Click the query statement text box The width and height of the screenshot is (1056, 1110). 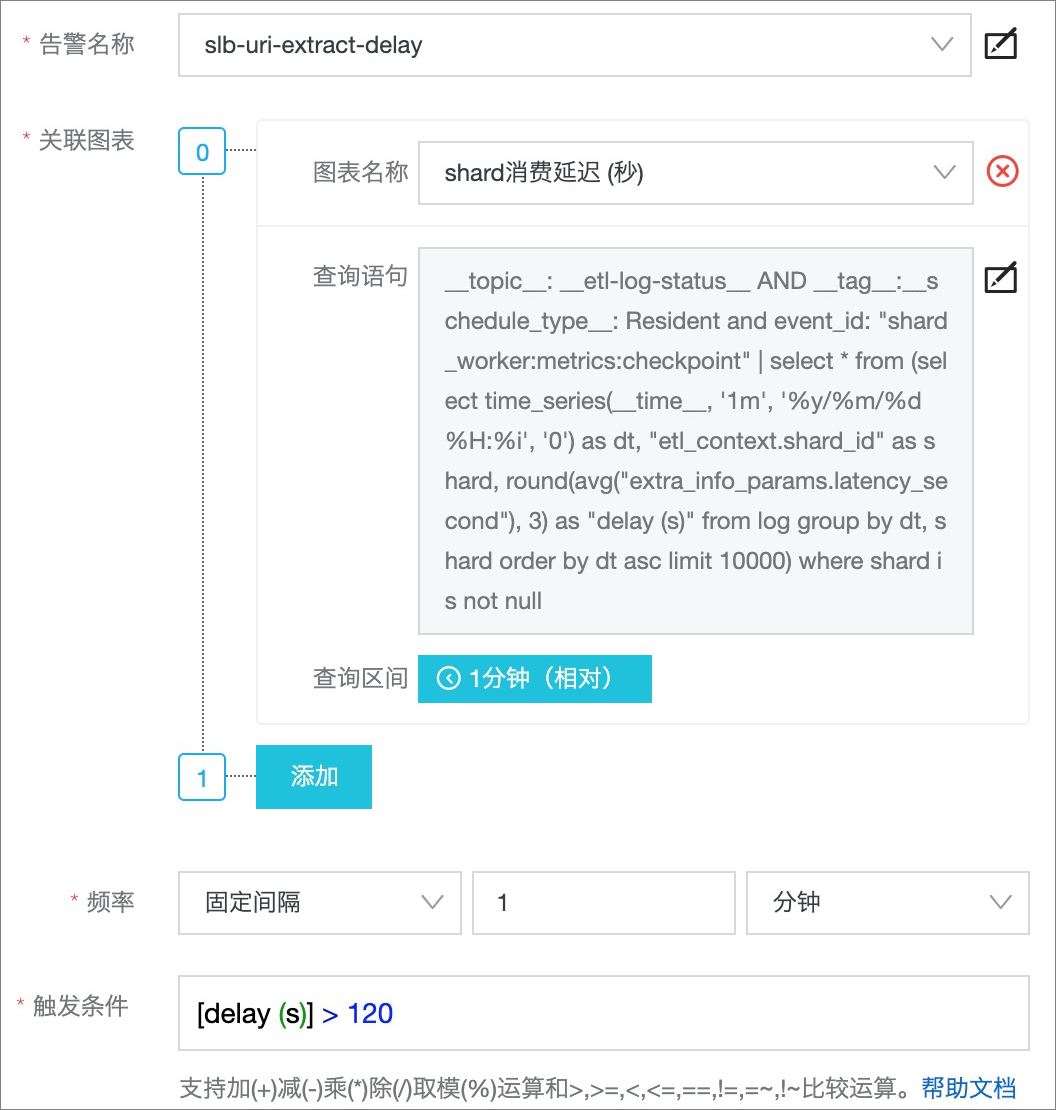(x=696, y=440)
